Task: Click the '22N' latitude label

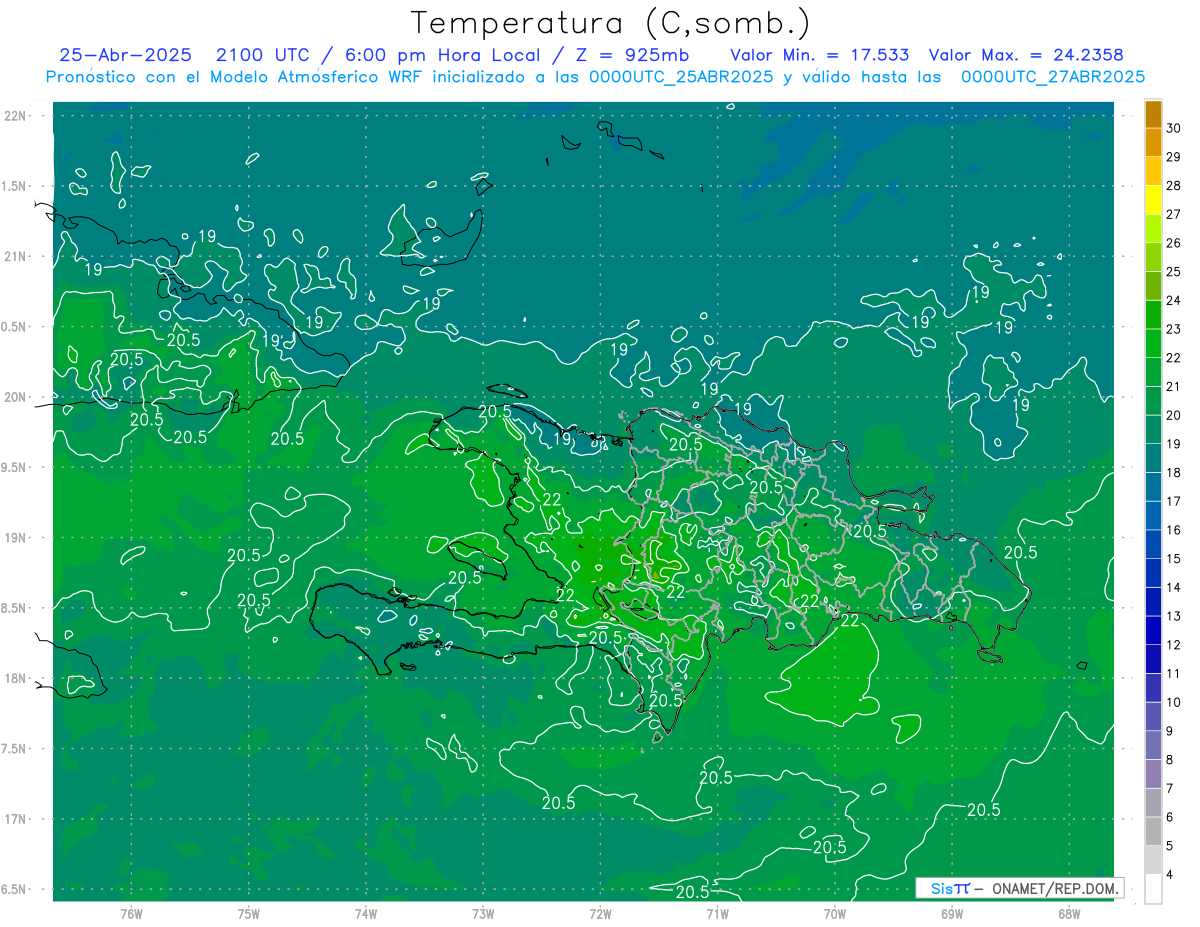Action: point(16,116)
